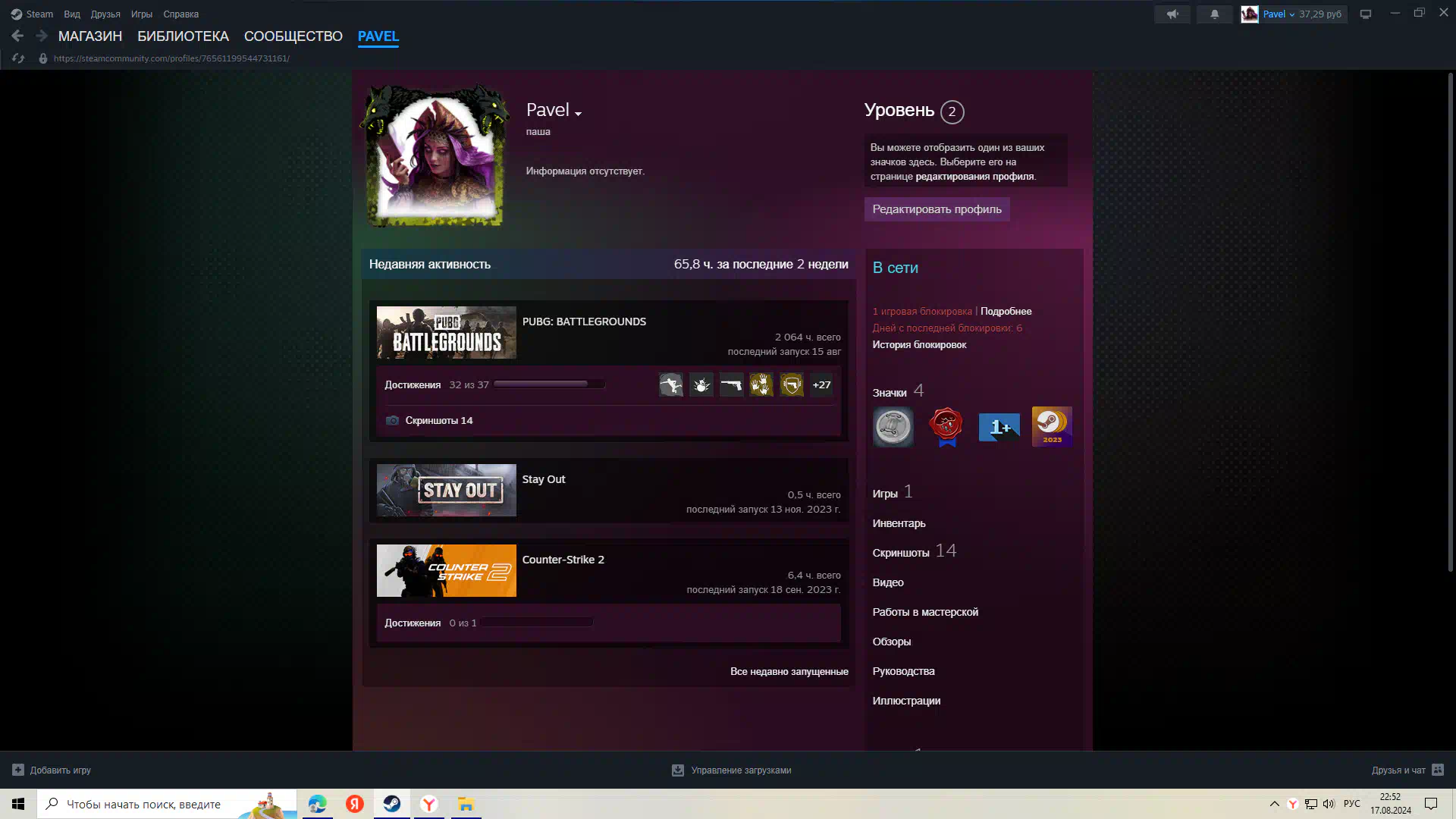The height and width of the screenshot is (819, 1456).
Task: Click the Big Picture monitor icon
Action: pos(1366,14)
